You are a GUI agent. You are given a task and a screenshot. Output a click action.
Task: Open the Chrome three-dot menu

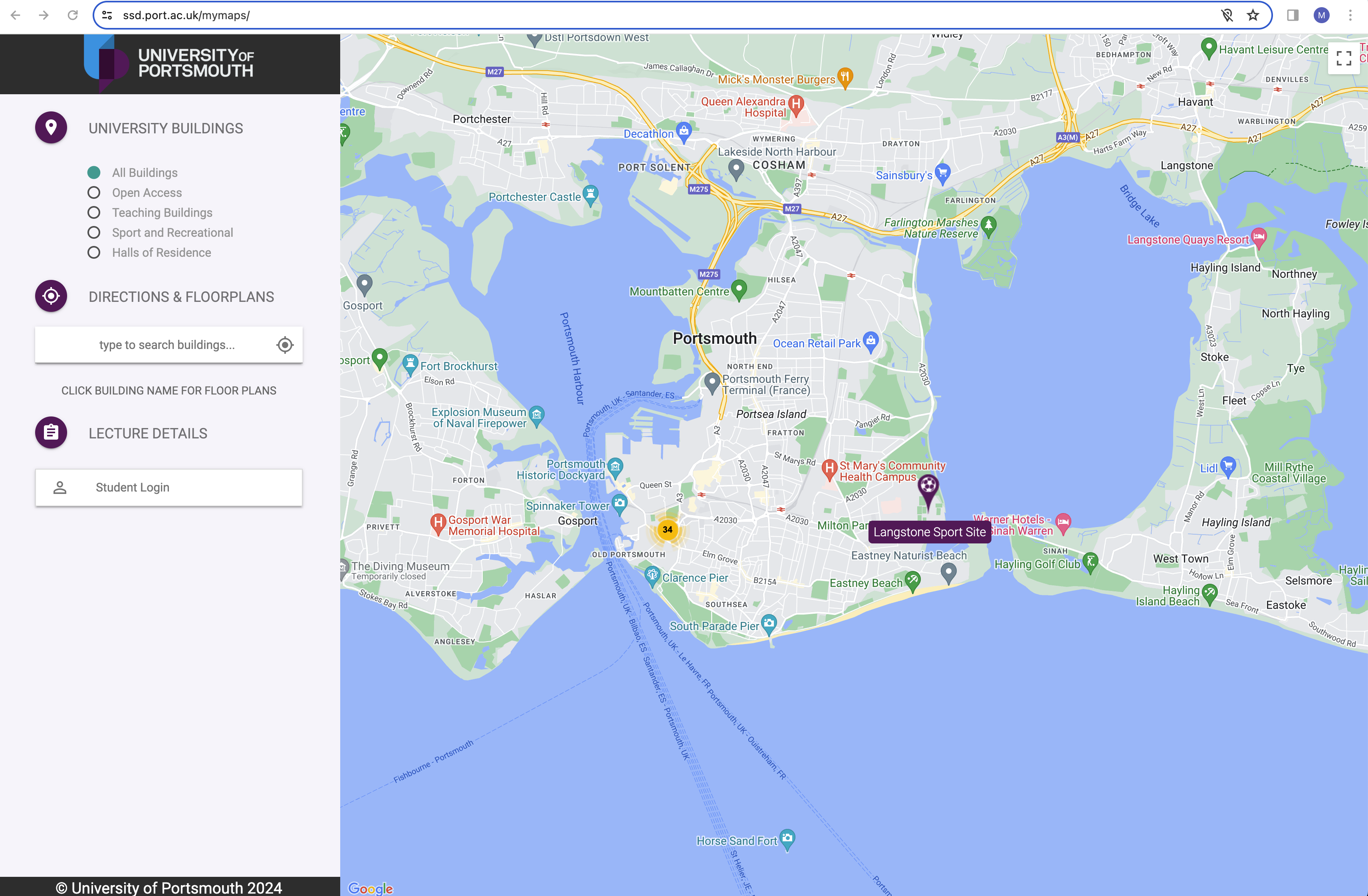1350,16
